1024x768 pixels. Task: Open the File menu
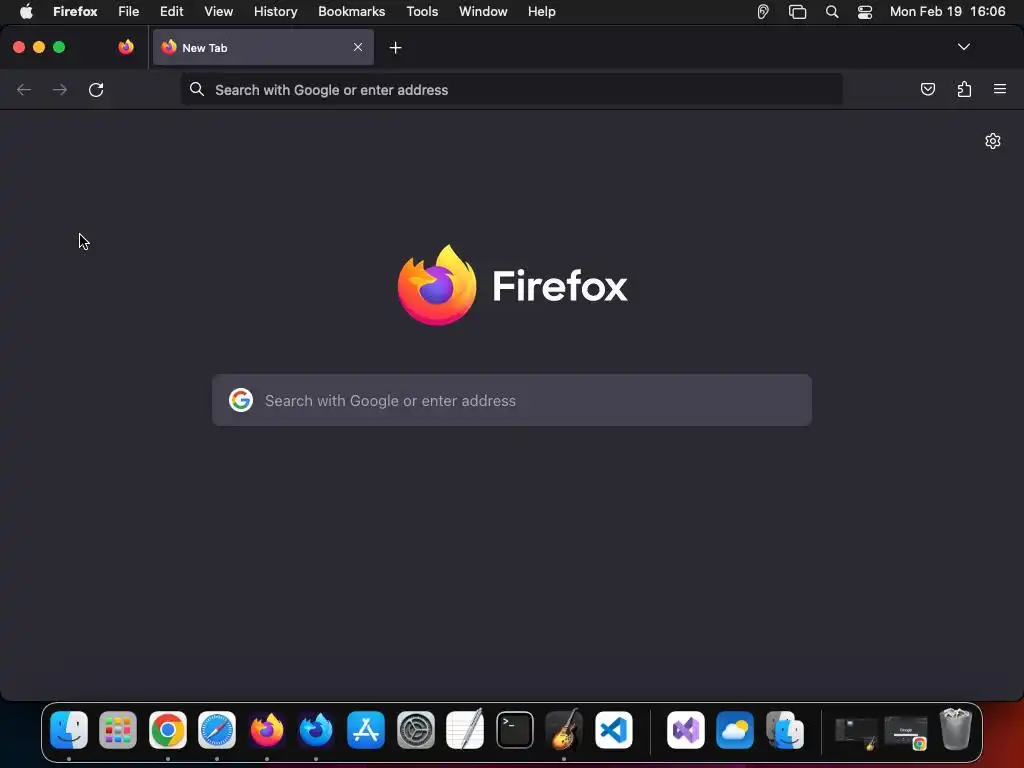coord(129,11)
